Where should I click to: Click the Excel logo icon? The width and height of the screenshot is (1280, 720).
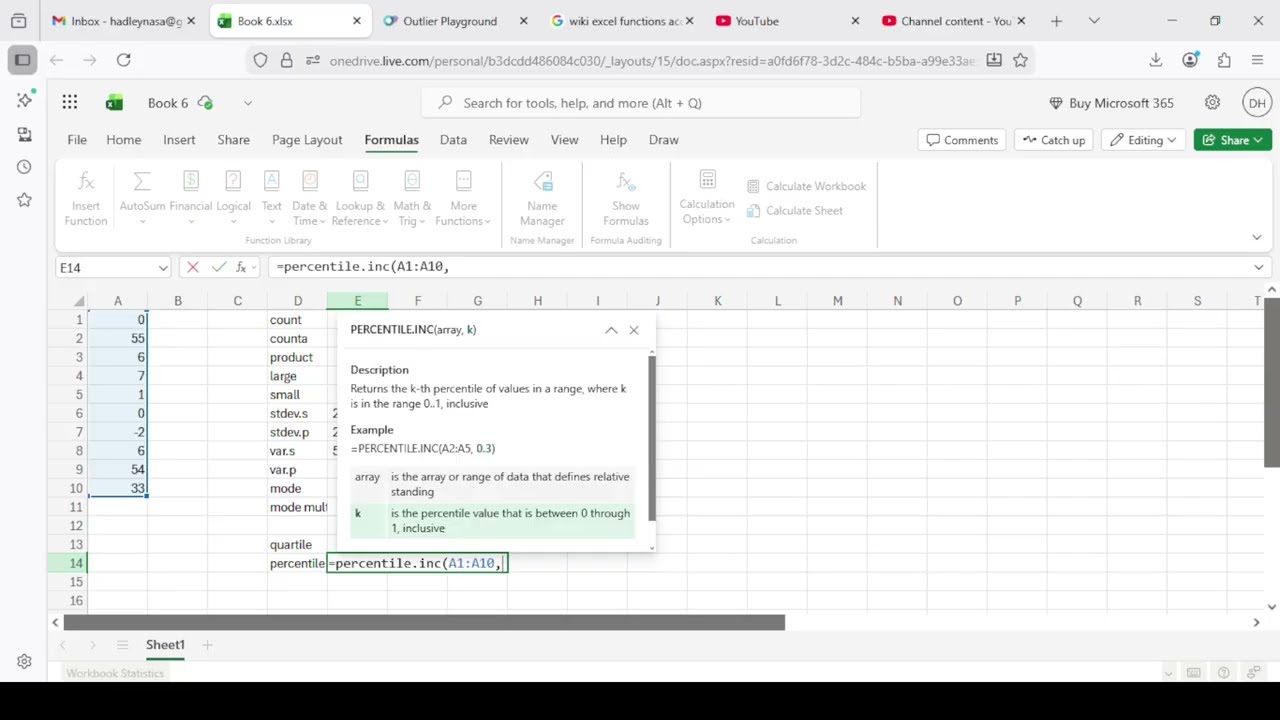pos(114,103)
